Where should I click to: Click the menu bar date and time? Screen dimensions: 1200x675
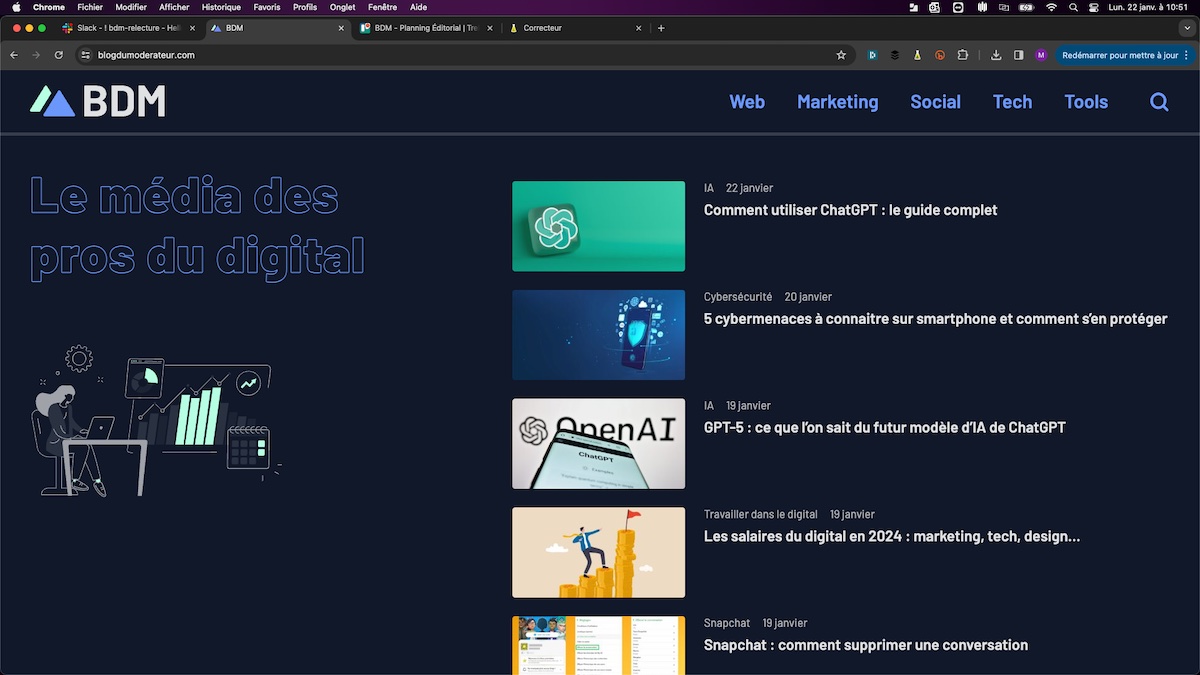[x=1148, y=7]
